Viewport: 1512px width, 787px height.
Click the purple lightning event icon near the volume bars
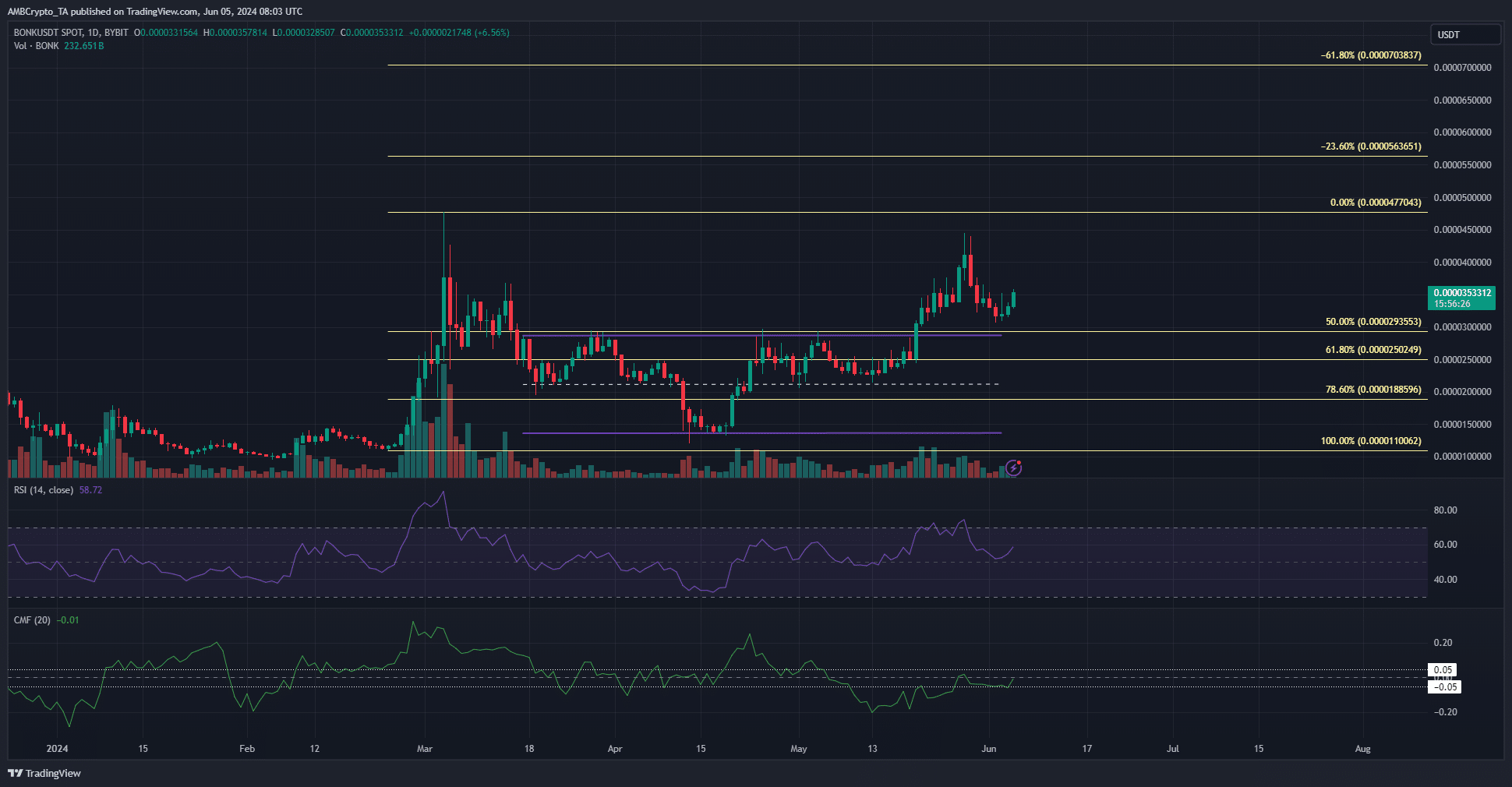point(1013,468)
